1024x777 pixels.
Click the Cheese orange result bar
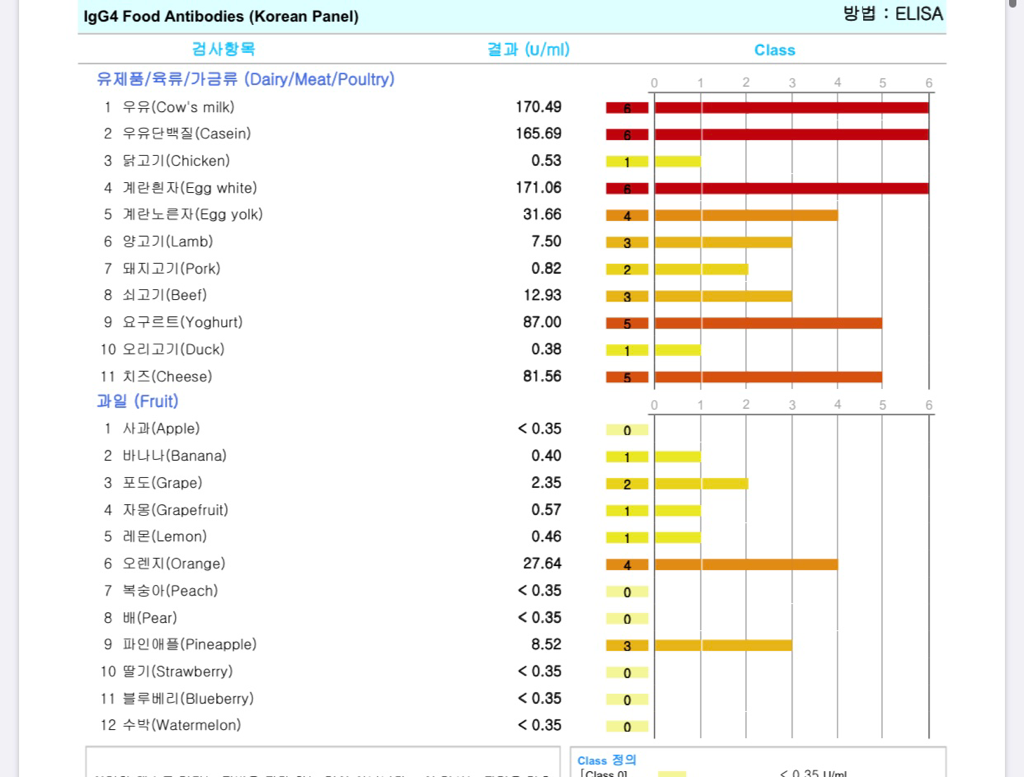768,377
